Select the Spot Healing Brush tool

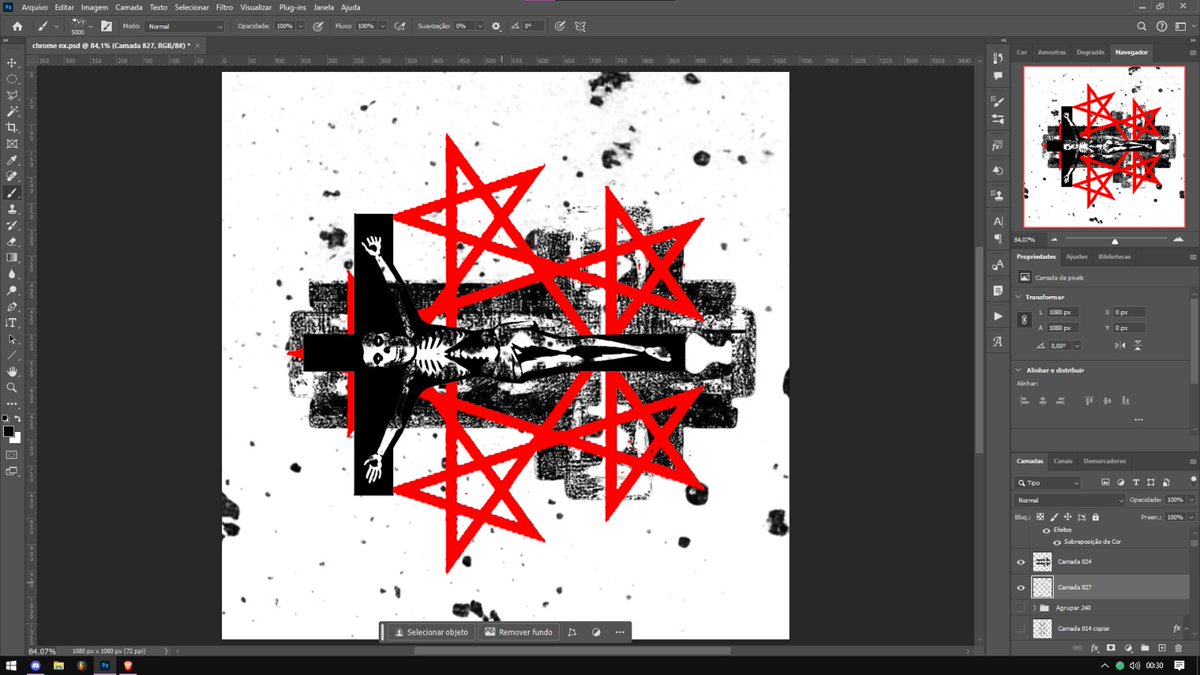tap(12, 177)
